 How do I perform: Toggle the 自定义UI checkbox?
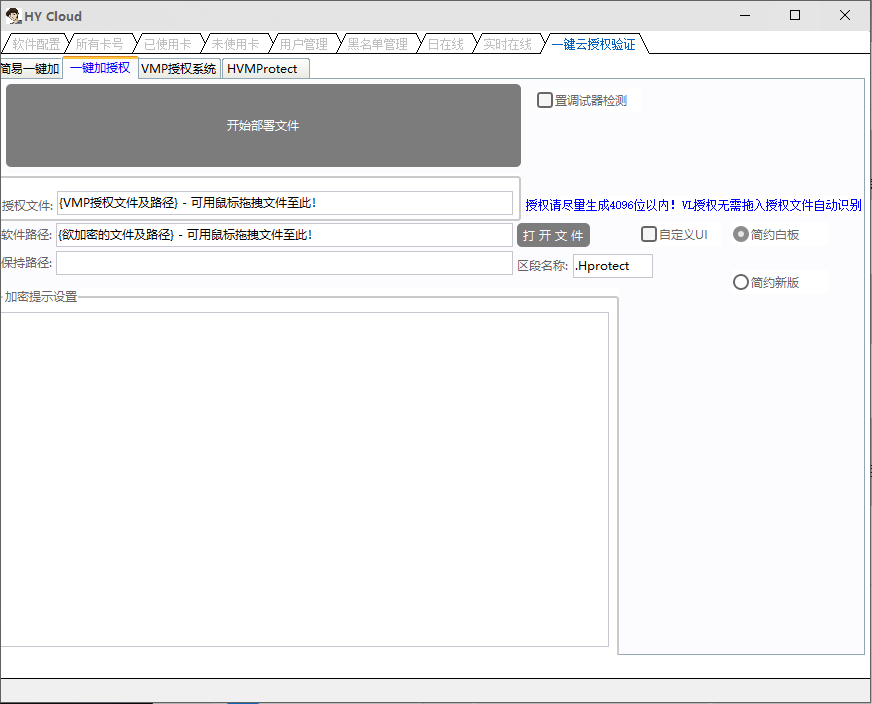tap(649, 234)
